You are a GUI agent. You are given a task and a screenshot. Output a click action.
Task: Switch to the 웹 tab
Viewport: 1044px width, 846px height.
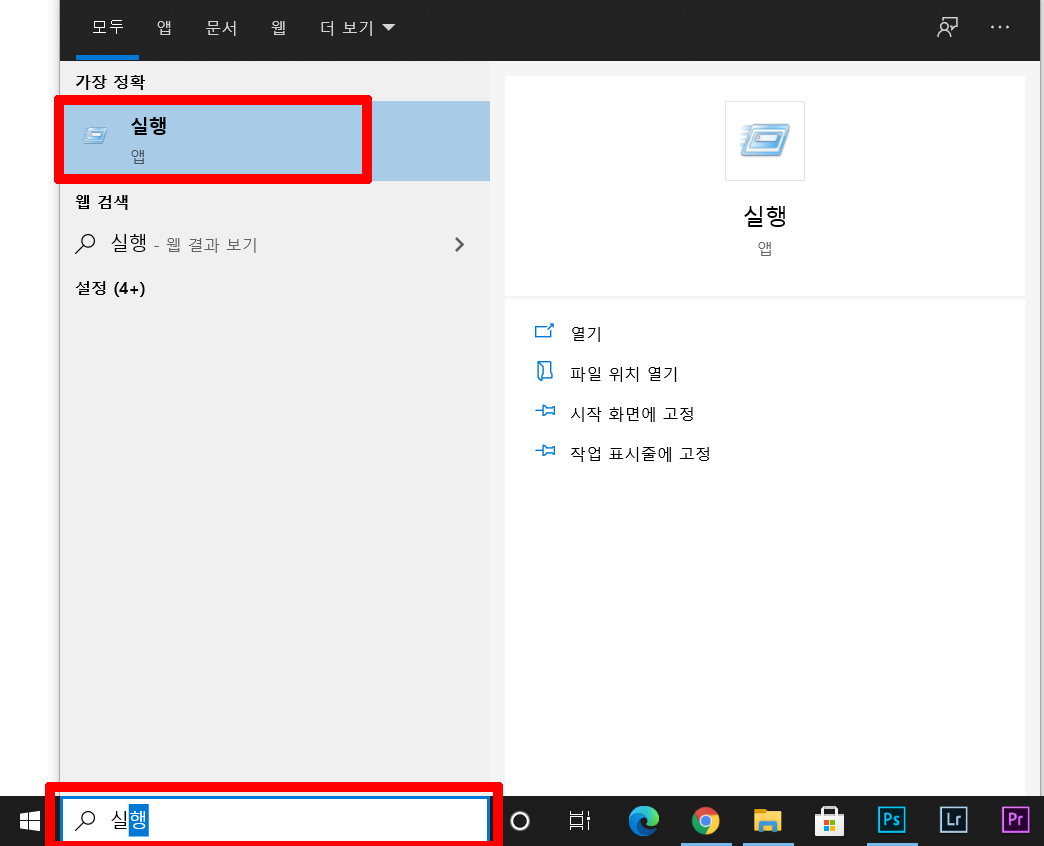tap(278, 27)
